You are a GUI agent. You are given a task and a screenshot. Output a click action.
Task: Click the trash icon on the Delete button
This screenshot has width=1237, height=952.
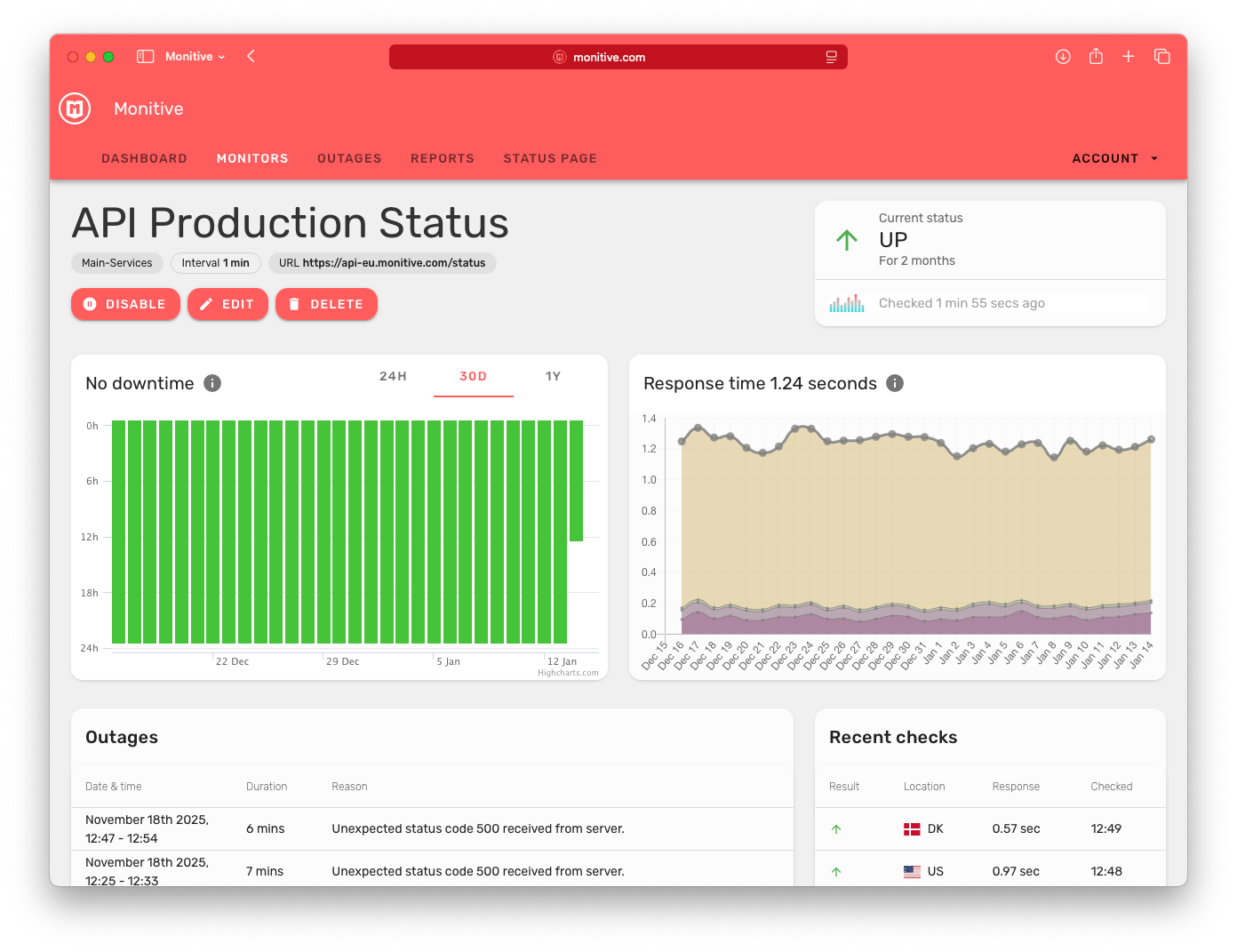[294, 304]
